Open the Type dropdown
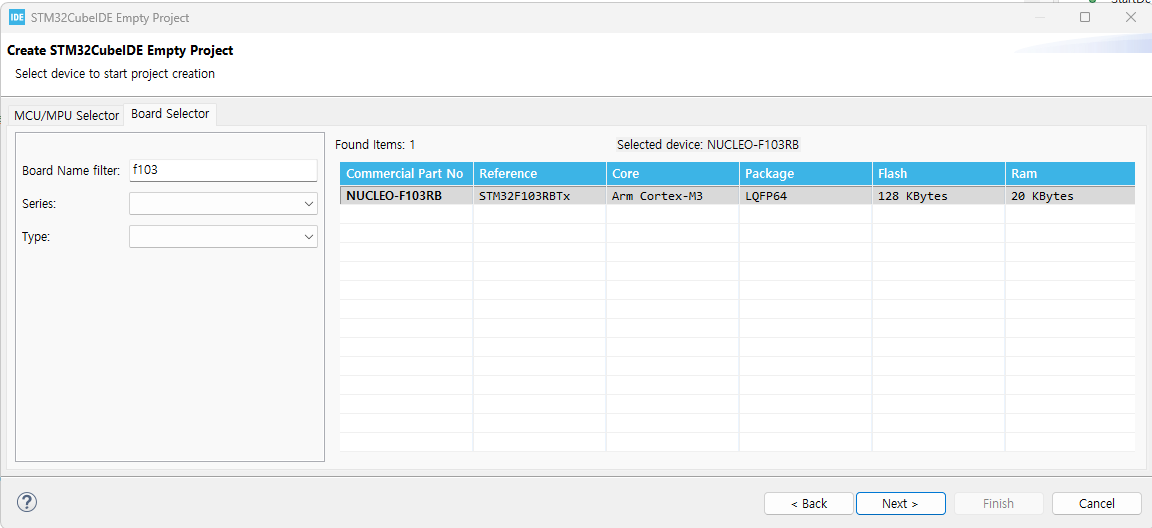 coord(223,236)
